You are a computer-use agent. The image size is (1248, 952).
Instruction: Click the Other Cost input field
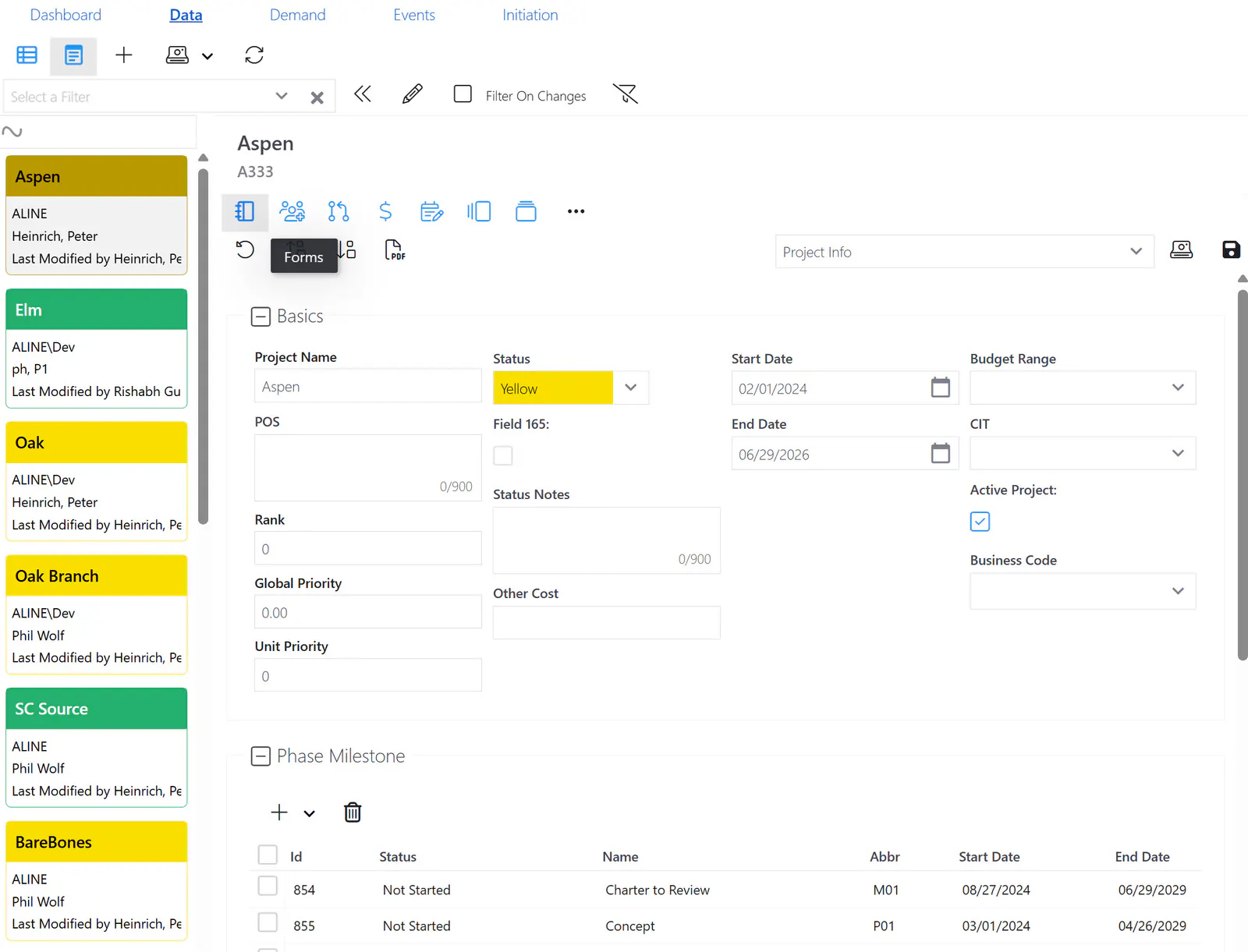[x=607, y=622]
